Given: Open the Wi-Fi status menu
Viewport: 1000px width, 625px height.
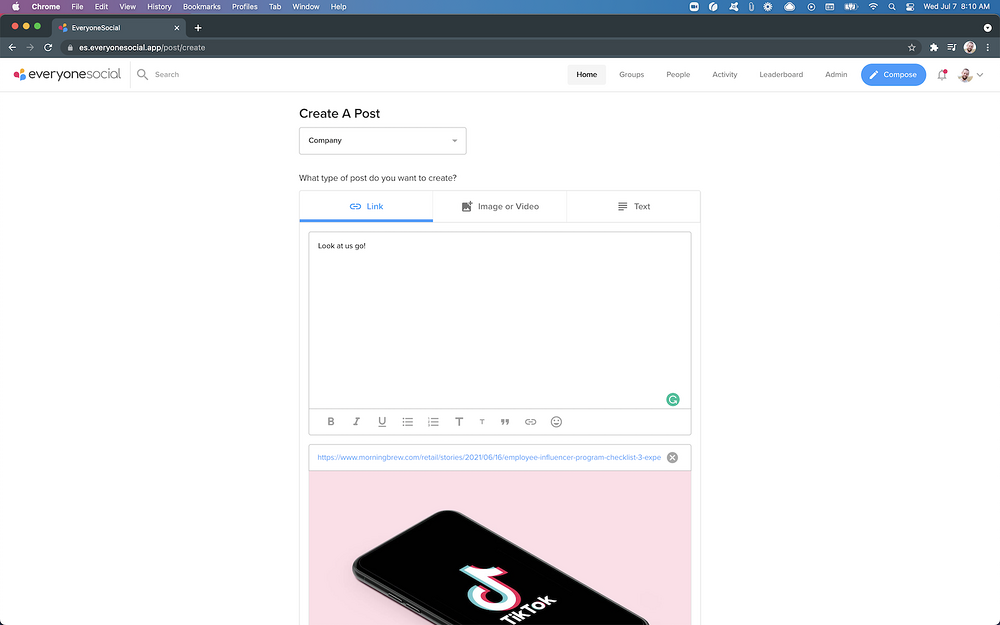Looking at the screenshot, I should (x=872, y=6).
